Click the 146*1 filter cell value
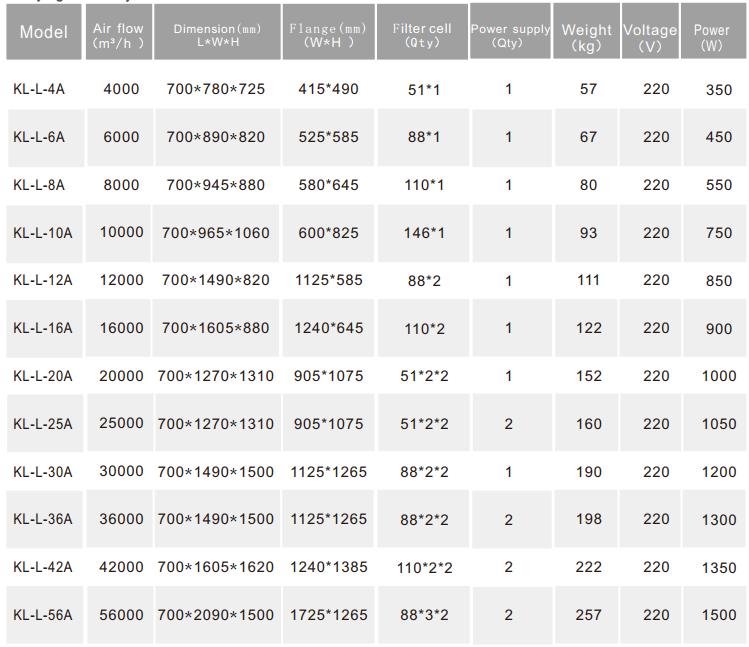The image size is (749, 647). tap(423, 233)
